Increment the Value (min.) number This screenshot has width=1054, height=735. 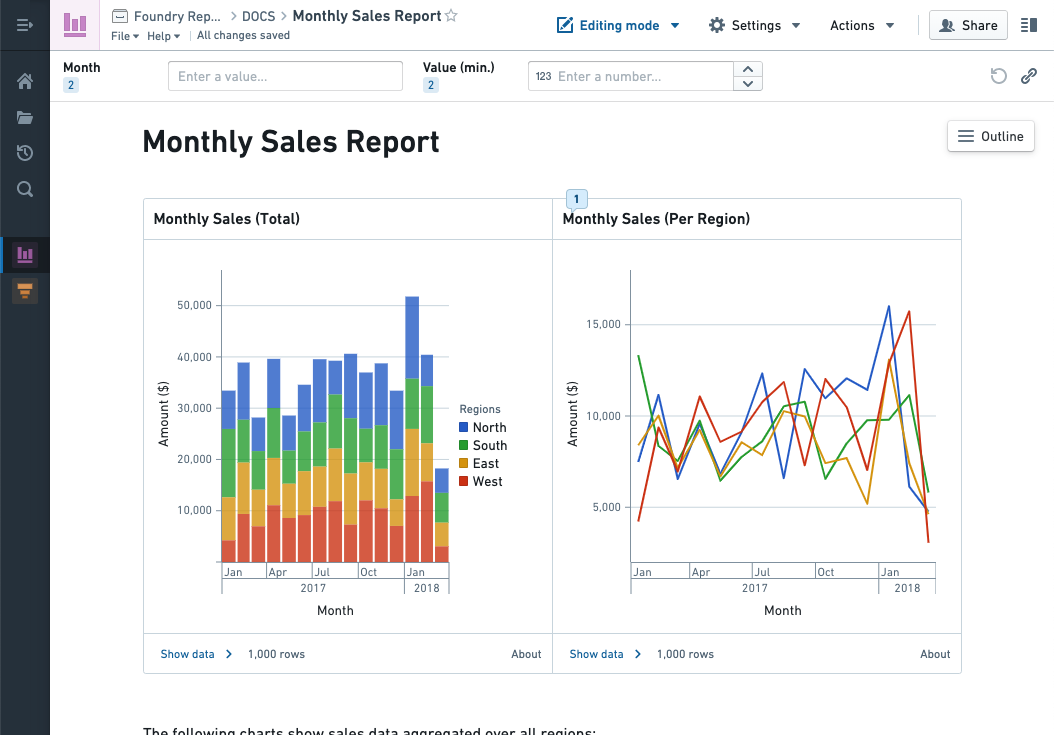pos(747,69)
